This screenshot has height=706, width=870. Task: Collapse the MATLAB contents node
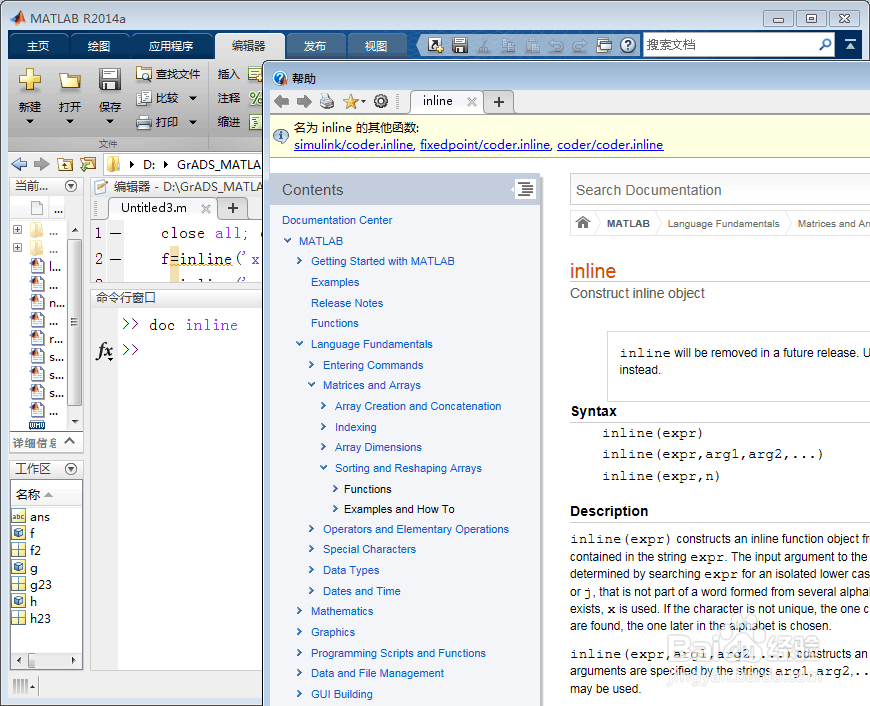pos(287,240)
